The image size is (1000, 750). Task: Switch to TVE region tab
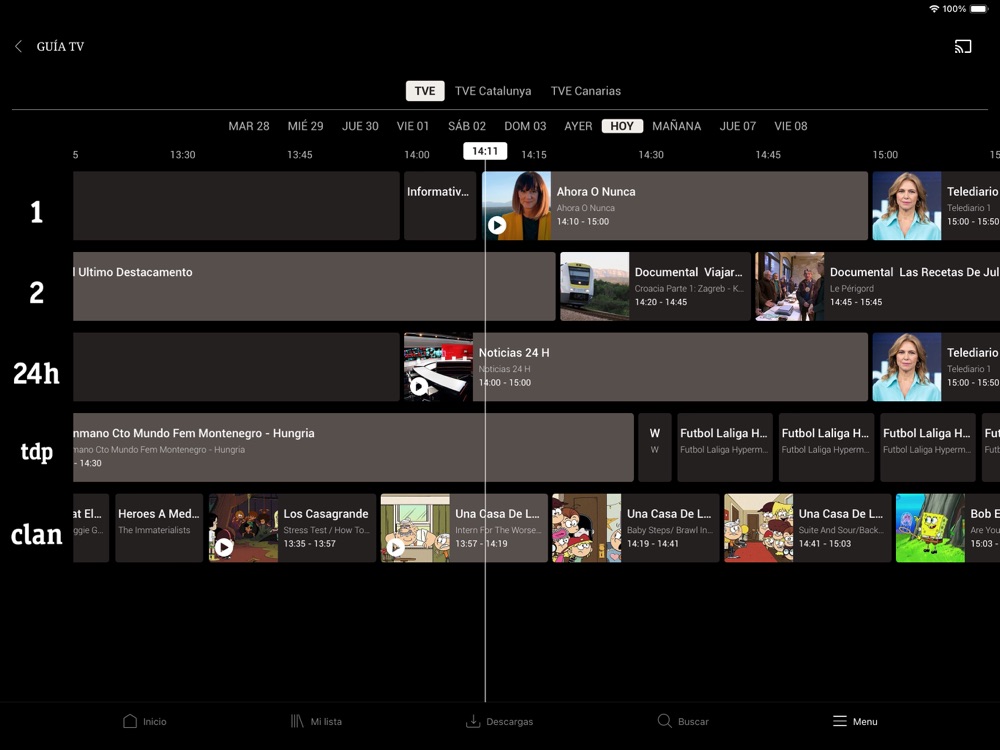[x=425, y=91]
